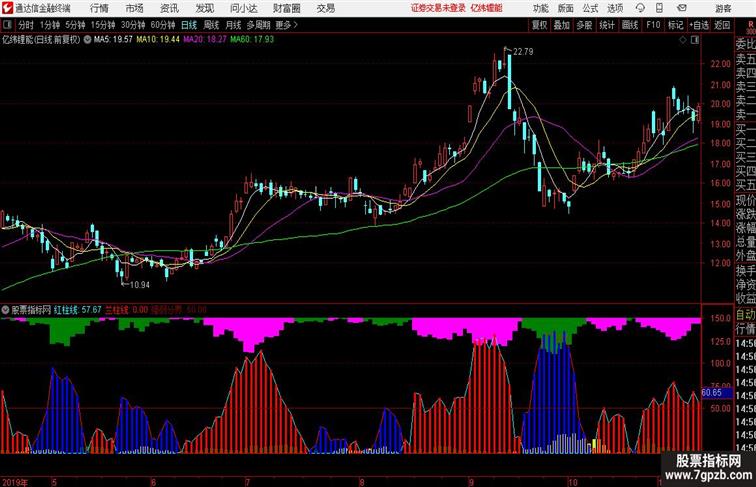
Task: Click the 统计 statistics button
Action: point(607,25)
